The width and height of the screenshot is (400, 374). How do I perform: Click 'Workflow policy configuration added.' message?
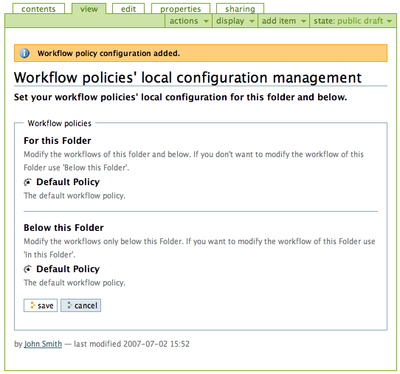(109, 53)
